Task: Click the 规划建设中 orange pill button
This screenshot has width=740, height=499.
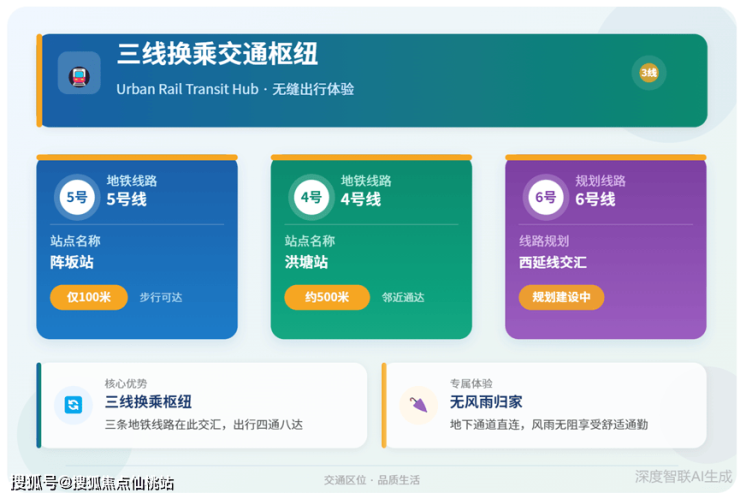Action: (561, 297)
